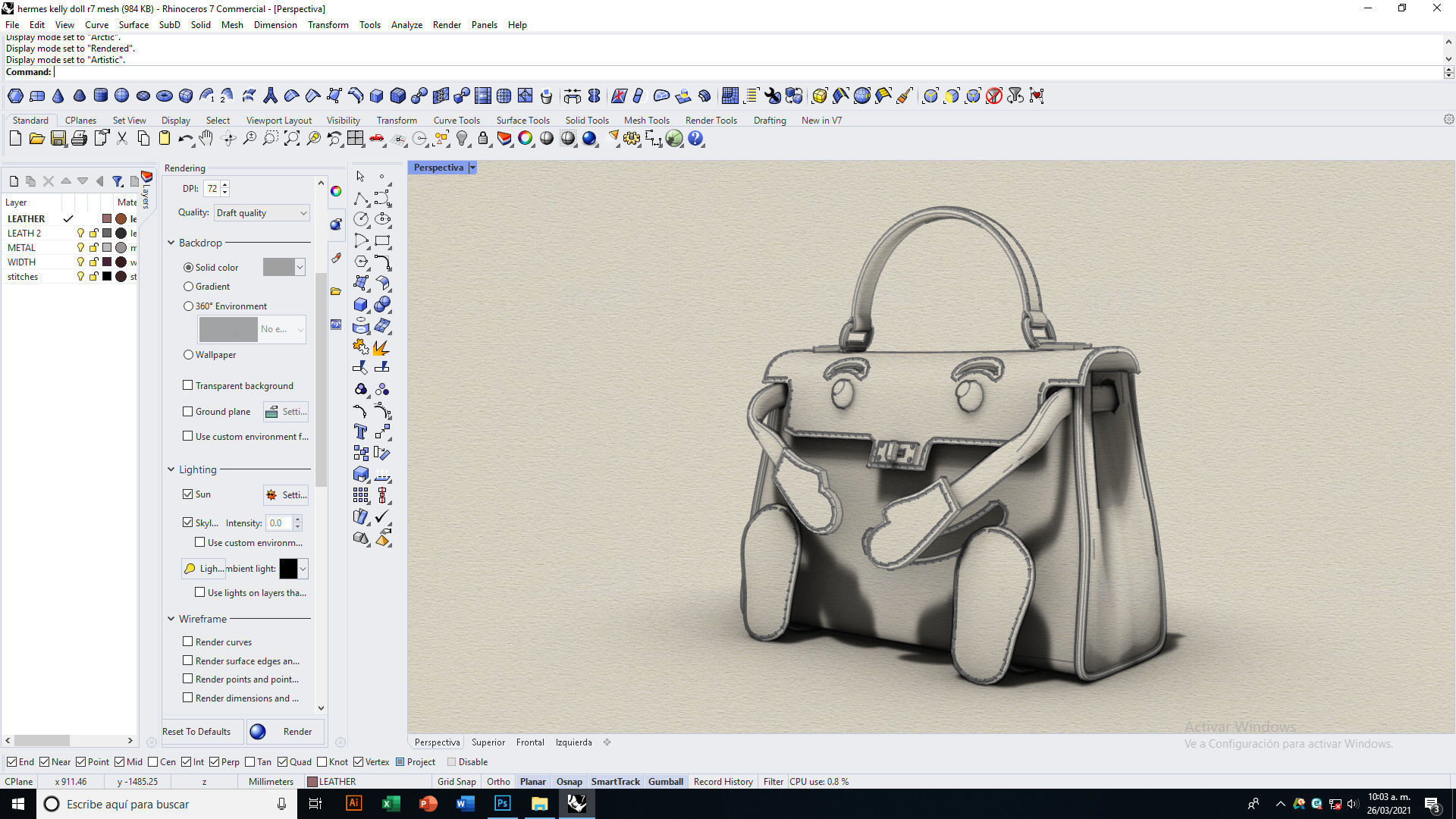Open Ground plane Settings button
1456x819 pixels.
pos(286,412)
